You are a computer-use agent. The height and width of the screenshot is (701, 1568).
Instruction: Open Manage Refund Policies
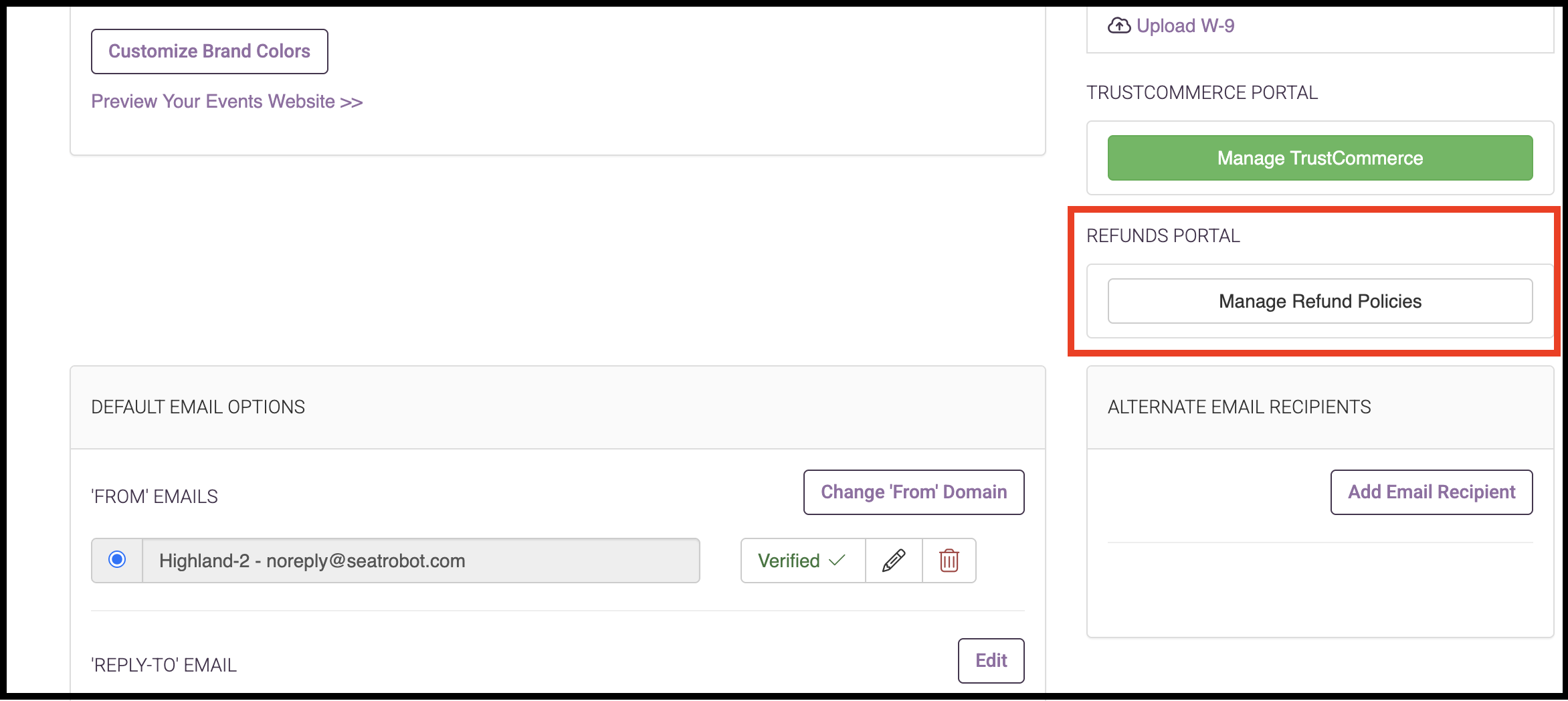[x=1320, y=301]
